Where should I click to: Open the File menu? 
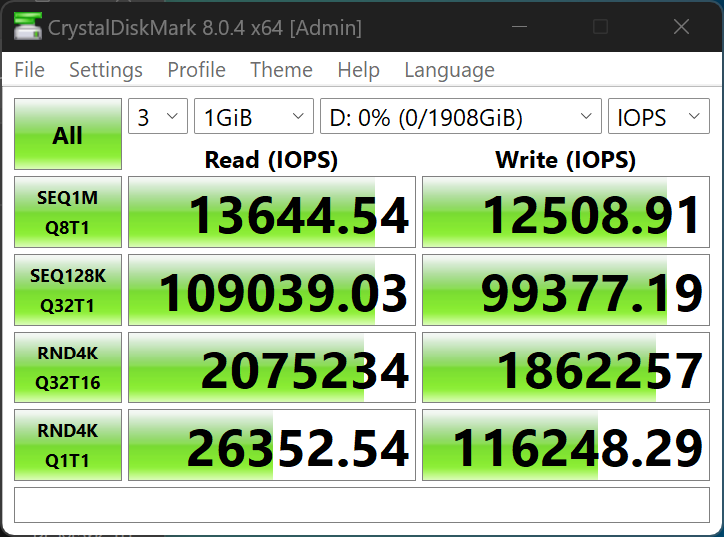click(30, 70)
